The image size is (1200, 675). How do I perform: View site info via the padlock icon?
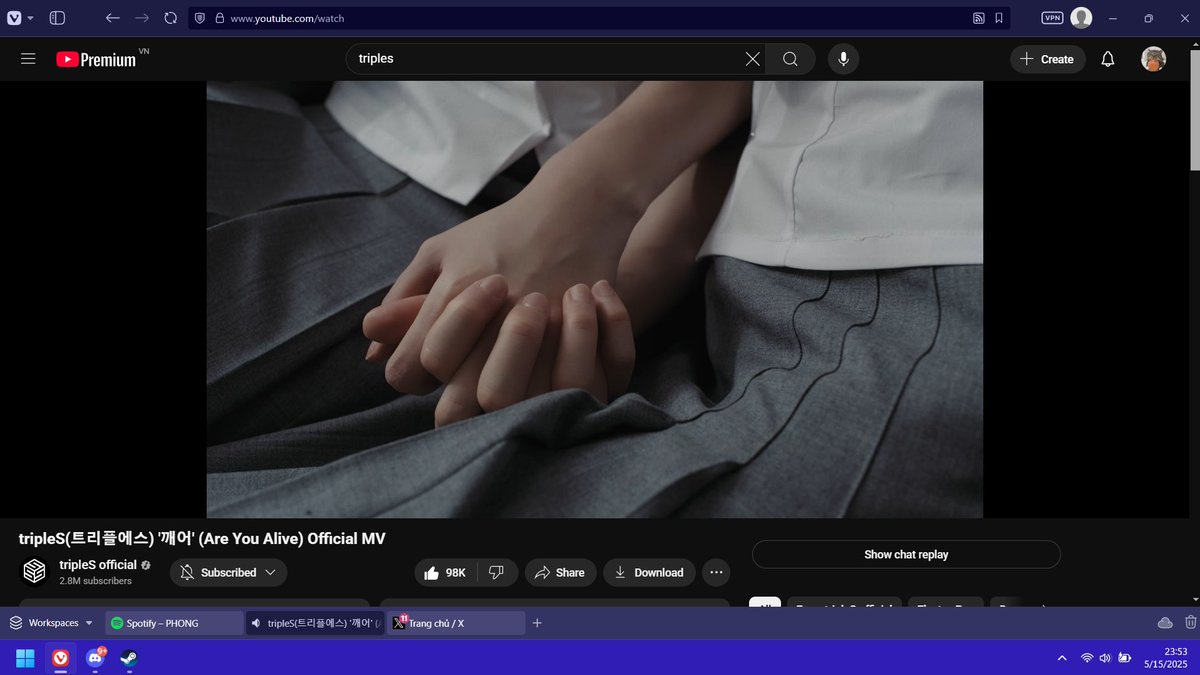pyautogui.click(x=219, y=18)
